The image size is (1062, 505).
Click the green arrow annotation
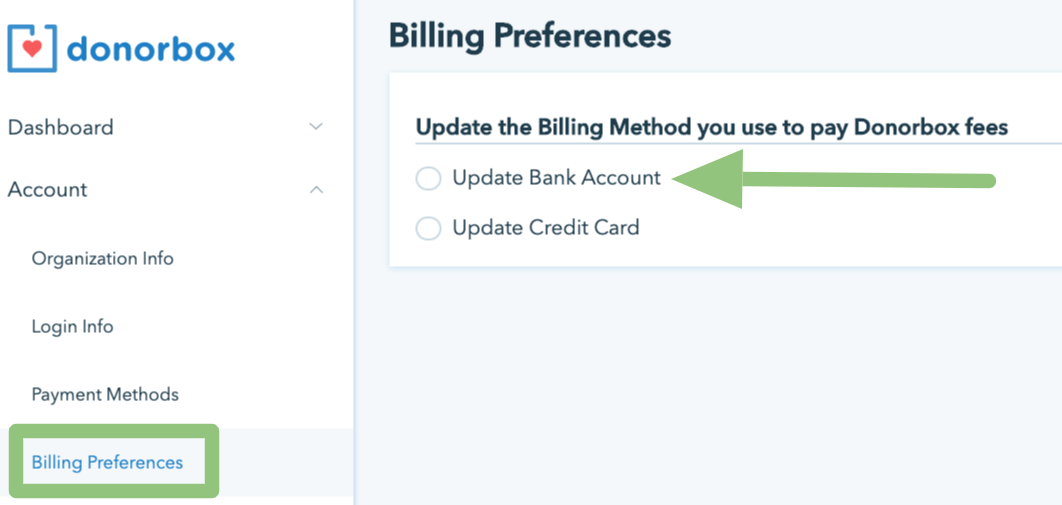point(833,180)
